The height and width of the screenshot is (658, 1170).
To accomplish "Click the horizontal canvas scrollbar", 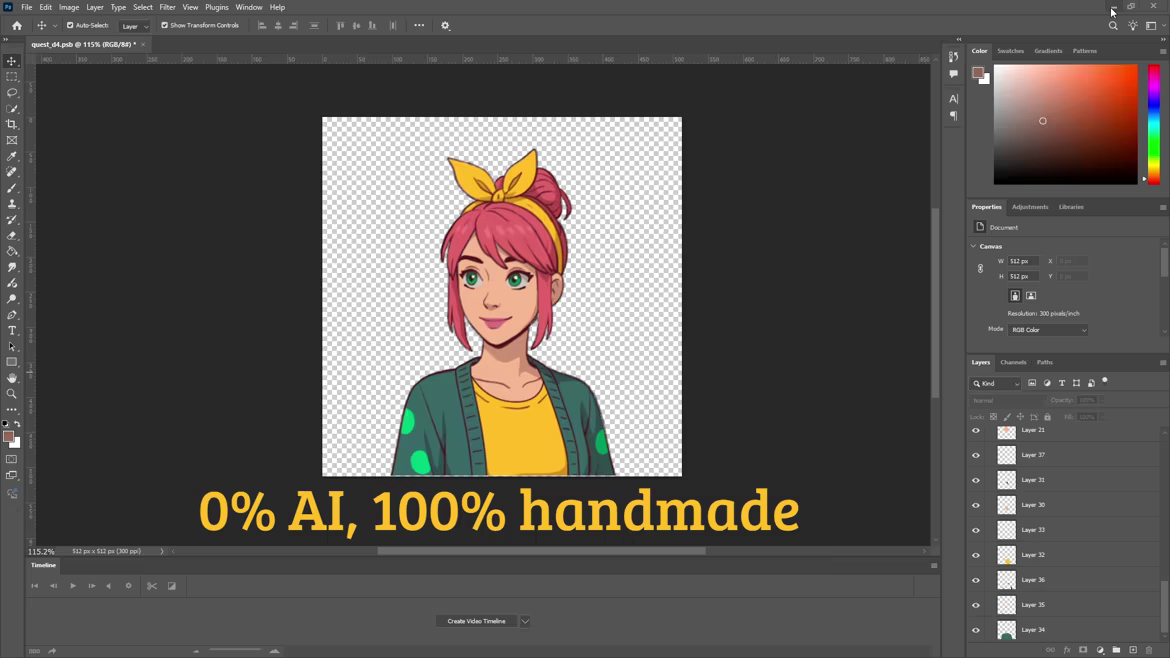I will [541, 551].
